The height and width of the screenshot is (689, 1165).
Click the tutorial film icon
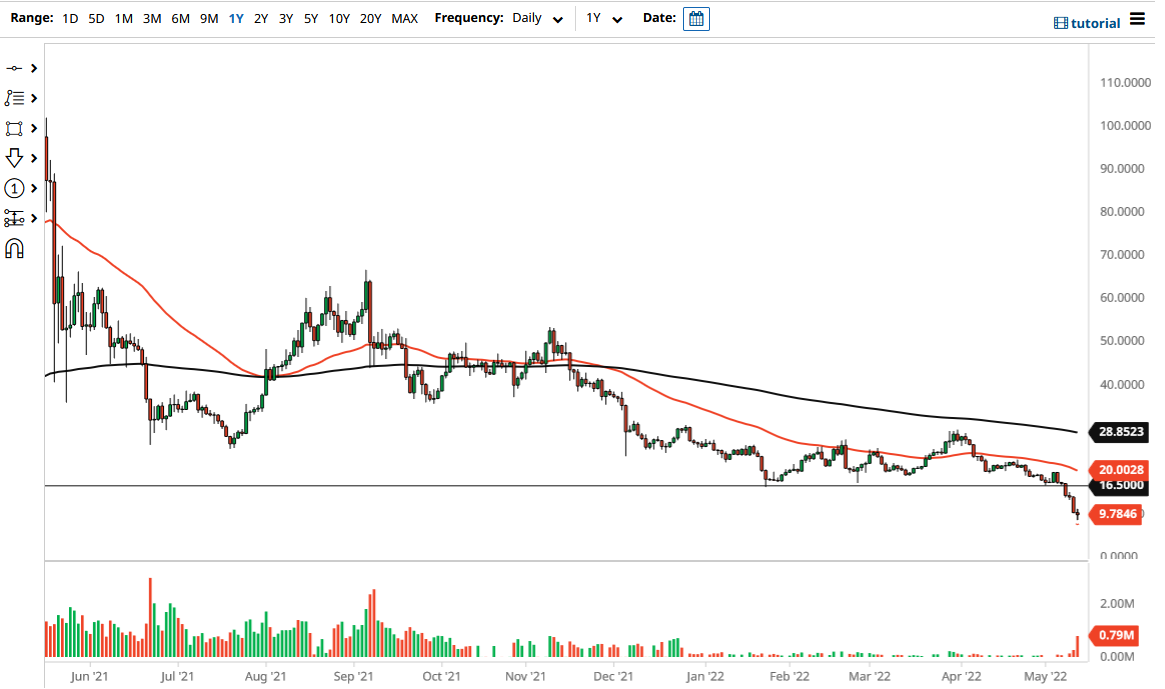click(1062, 23)
